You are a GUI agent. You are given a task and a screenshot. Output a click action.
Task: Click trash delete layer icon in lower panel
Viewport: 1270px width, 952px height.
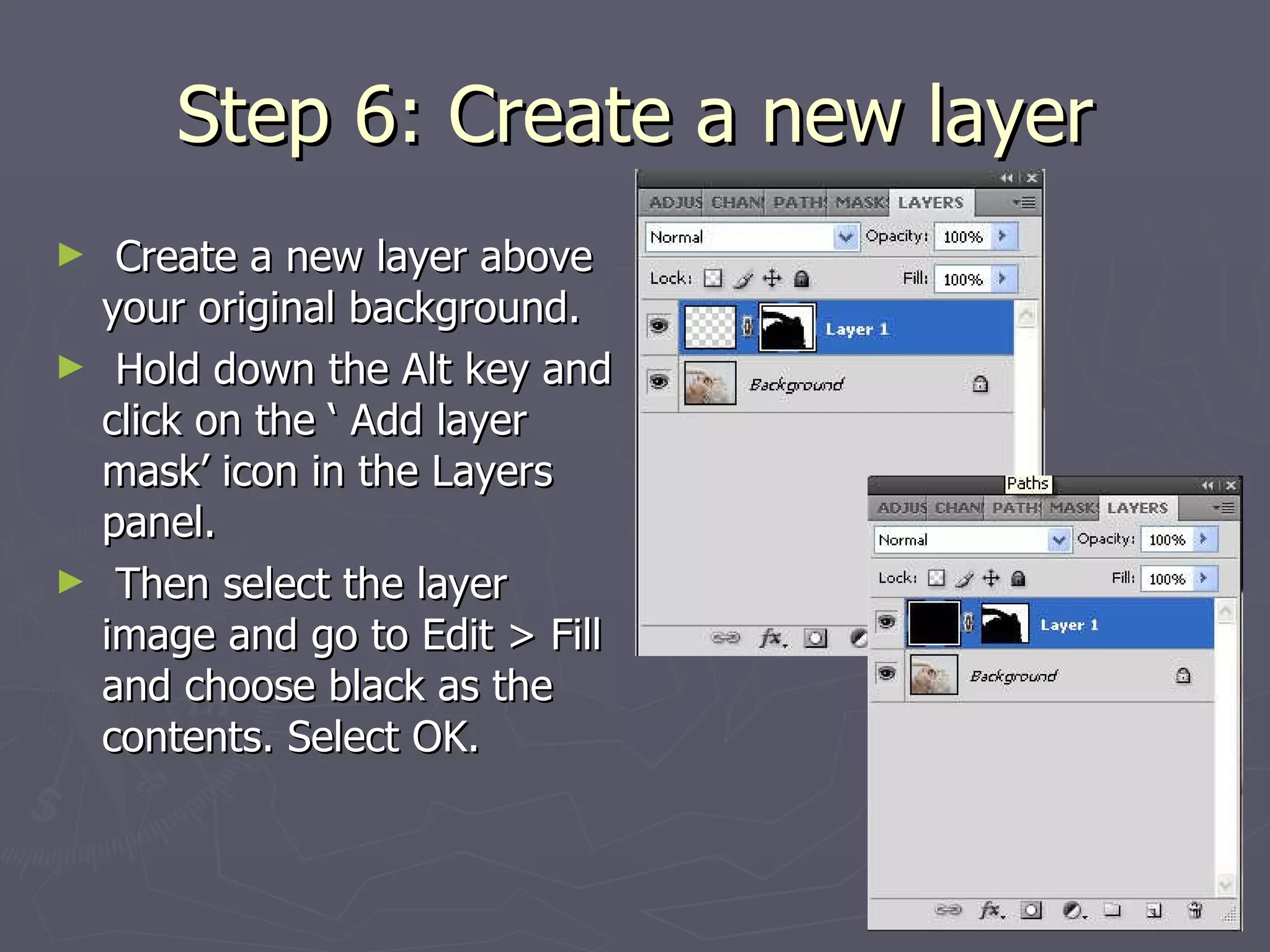click(1195, 910)
